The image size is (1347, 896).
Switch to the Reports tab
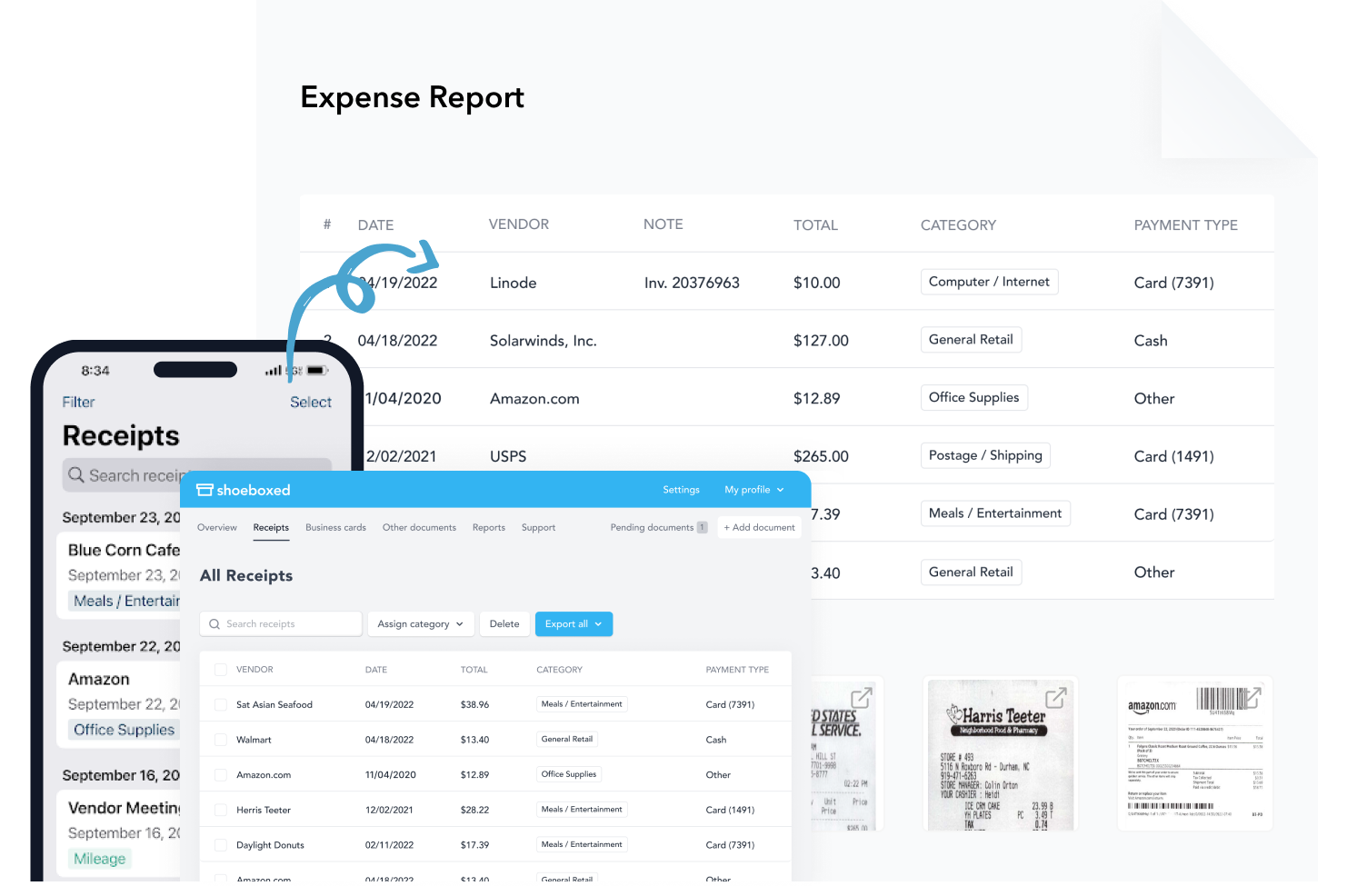click(x=489, y=527)
